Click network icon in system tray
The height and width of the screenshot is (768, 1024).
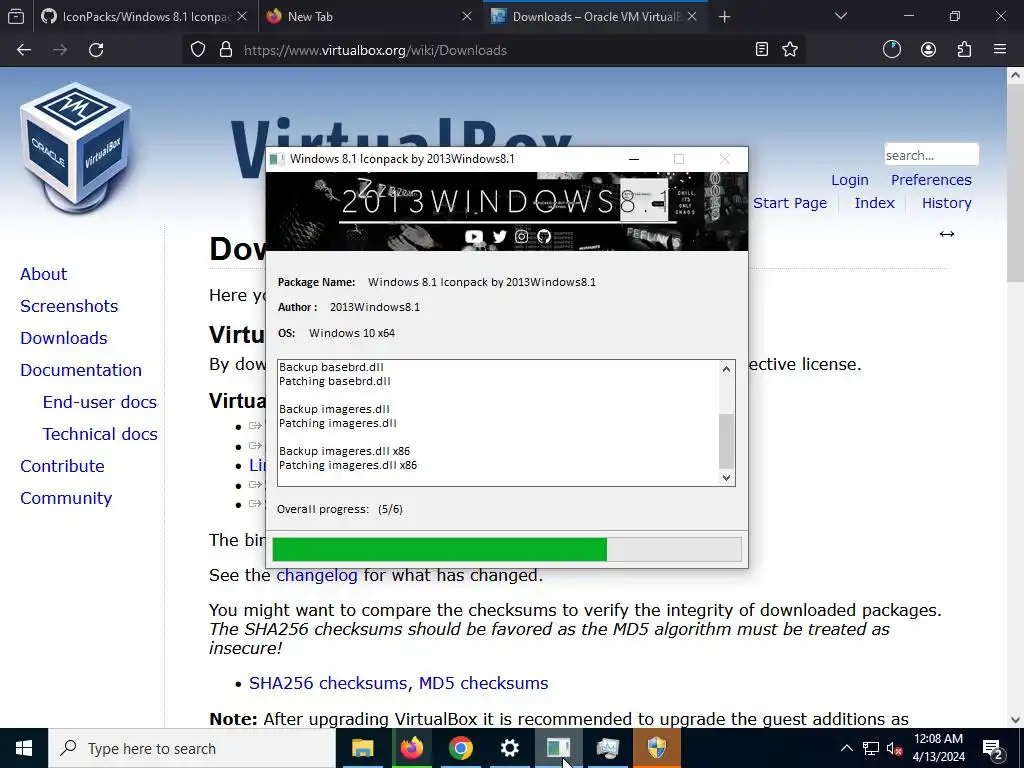(x=871, y=748)
